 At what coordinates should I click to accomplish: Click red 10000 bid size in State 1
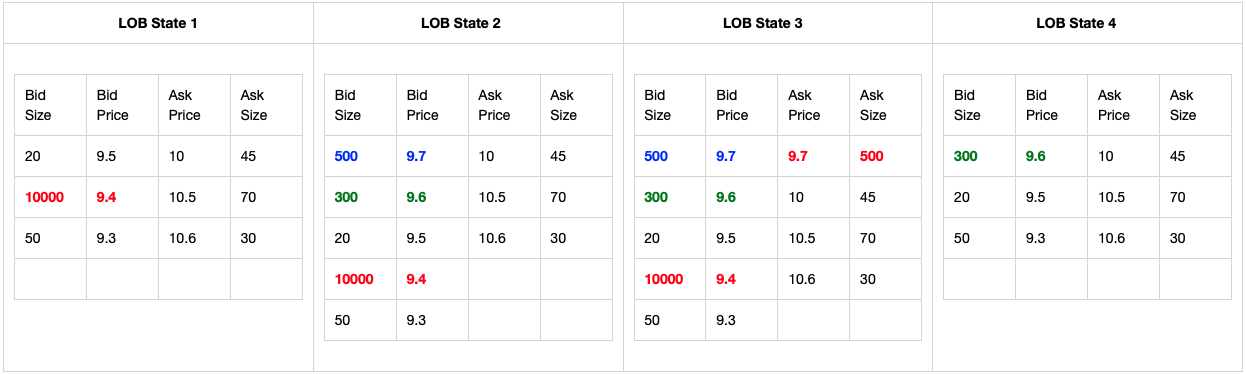[44, 197]
